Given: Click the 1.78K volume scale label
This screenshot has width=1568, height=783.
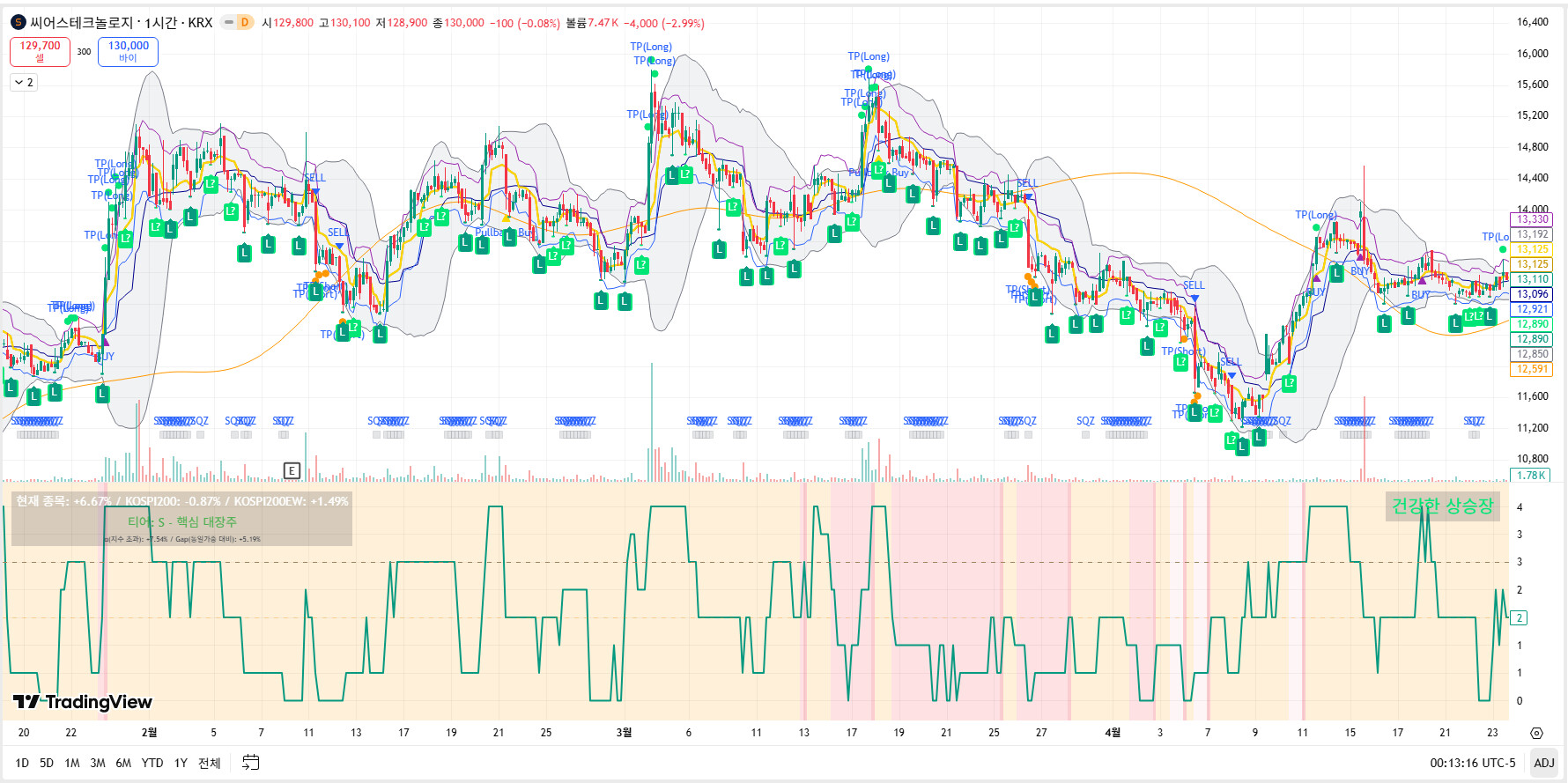Looking at the screenshot, I should (1531, 476).
